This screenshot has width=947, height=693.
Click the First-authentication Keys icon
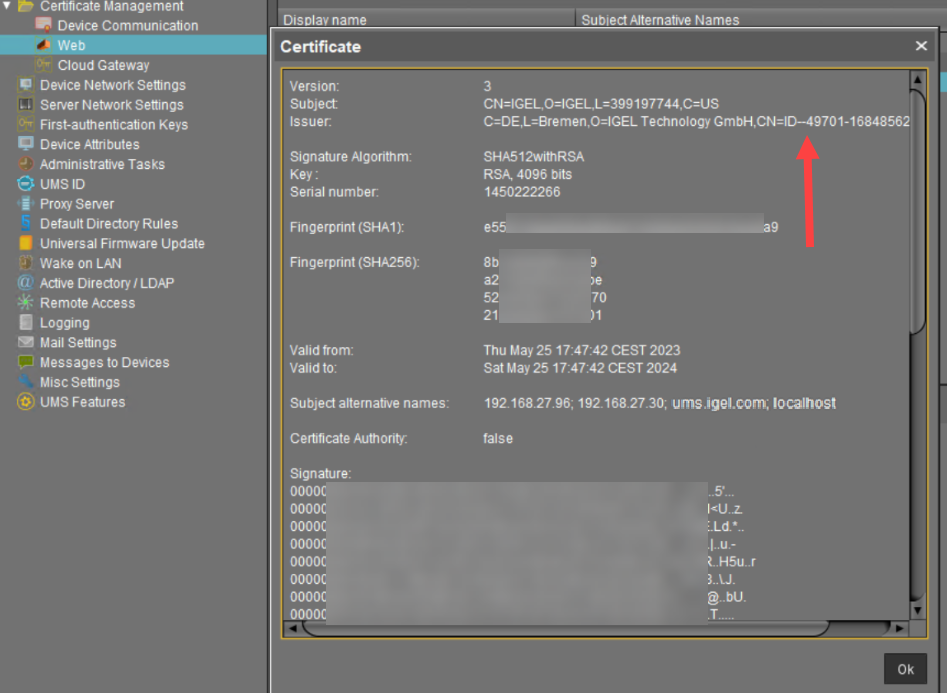25,125
